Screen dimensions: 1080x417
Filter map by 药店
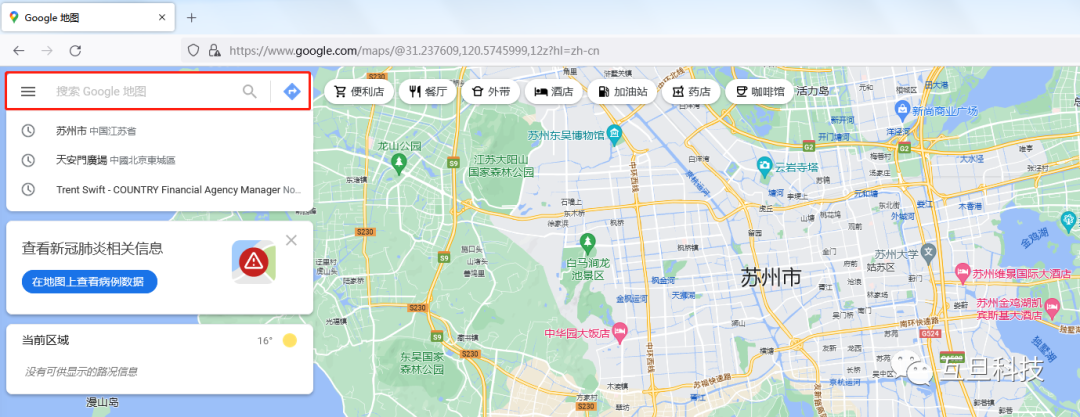pyautogui.click(x=691, y=92)
